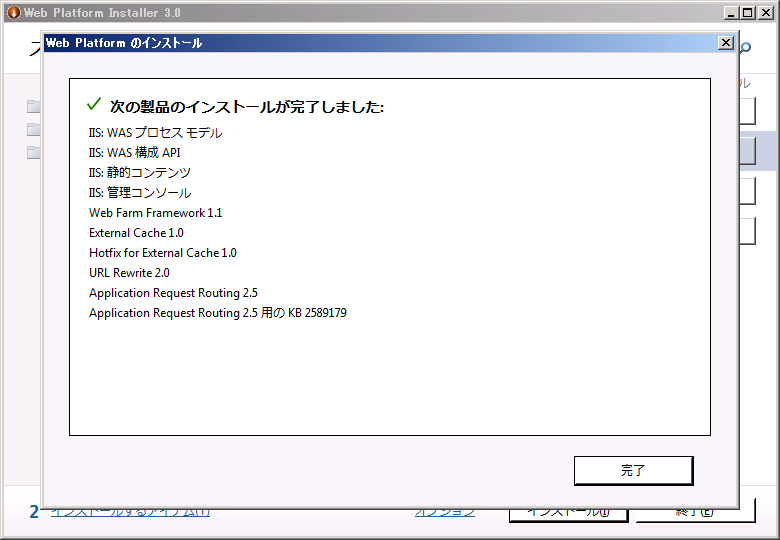Minimize the Web Platform Installer 3.0 window
Viewport: 780px width, 540px height.
[731, 13]
